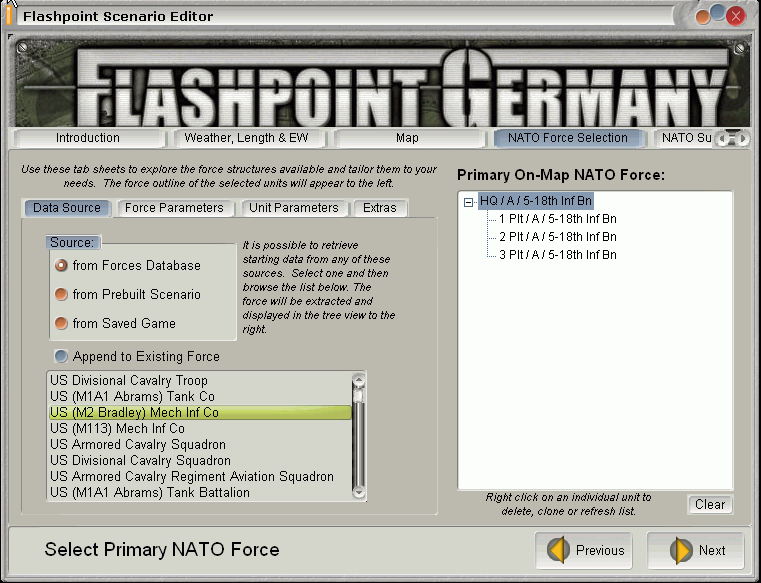The image size is (761, 583).
Task: Go to Previous step
Action: coord(584,550)
